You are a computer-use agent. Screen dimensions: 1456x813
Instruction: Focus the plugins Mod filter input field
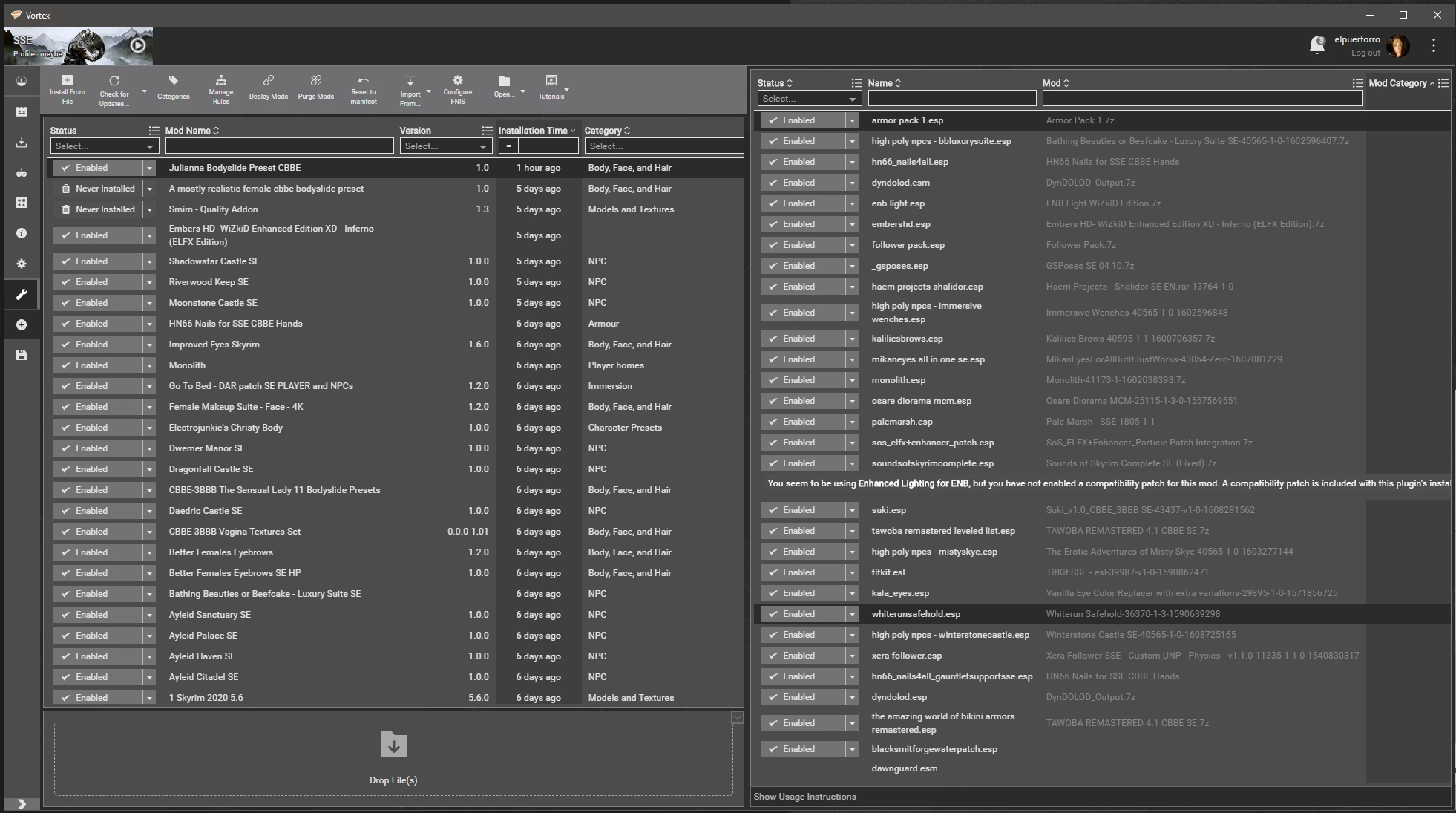[x=1202, y=99]
